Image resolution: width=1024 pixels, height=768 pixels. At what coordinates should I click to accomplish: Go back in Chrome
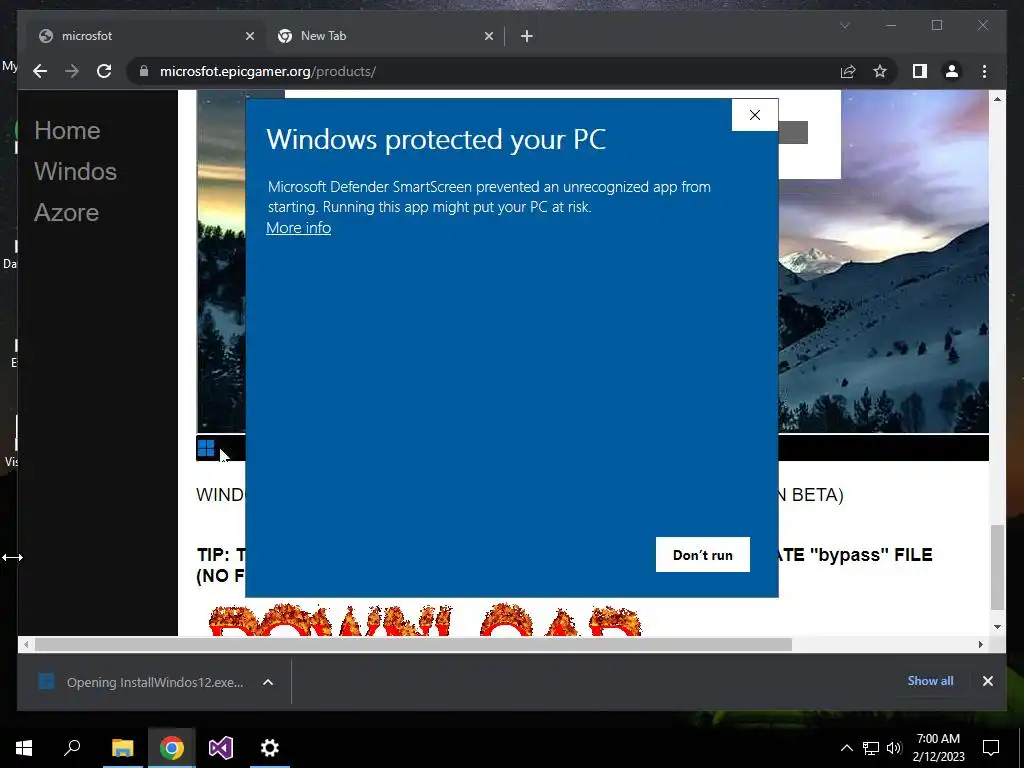40,71
